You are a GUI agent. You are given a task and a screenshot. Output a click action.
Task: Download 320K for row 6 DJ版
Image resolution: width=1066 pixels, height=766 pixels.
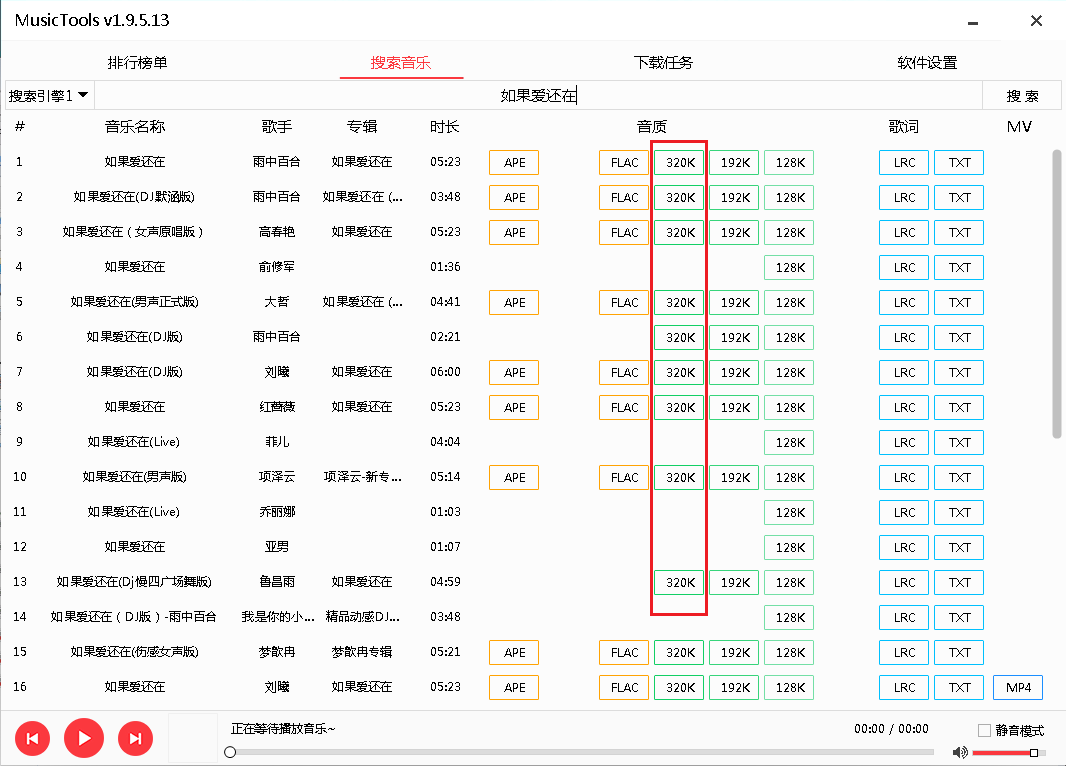[x=680, y=338]
